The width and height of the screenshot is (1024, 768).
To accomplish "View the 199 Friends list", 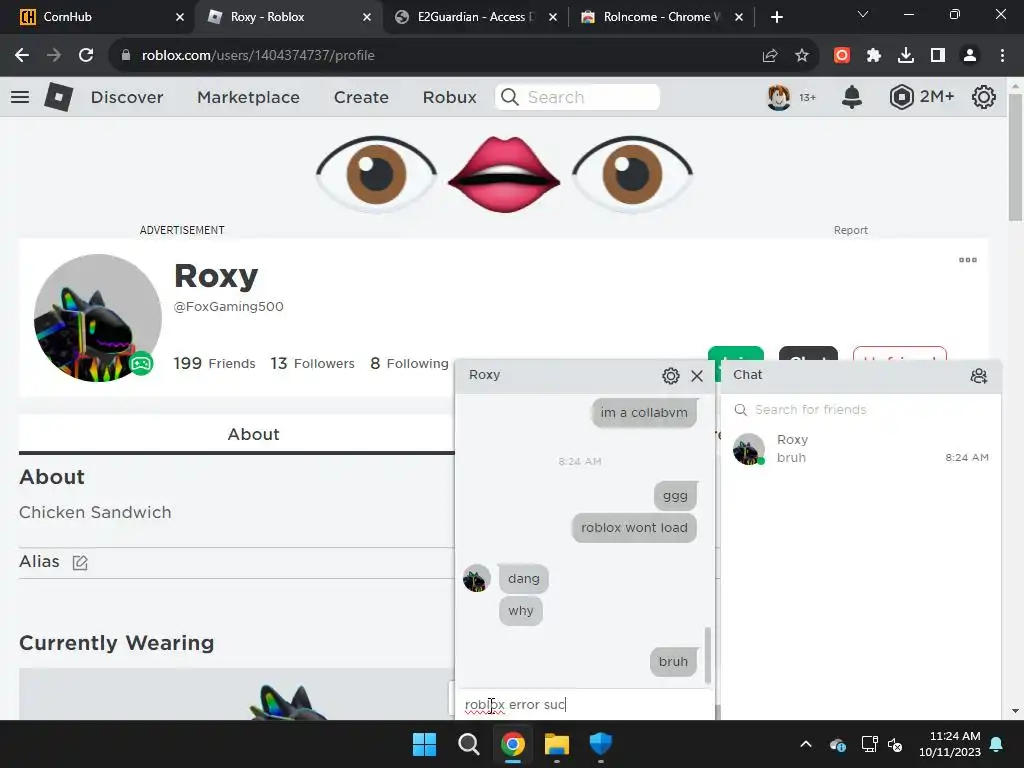I will [x=214, y=363].
